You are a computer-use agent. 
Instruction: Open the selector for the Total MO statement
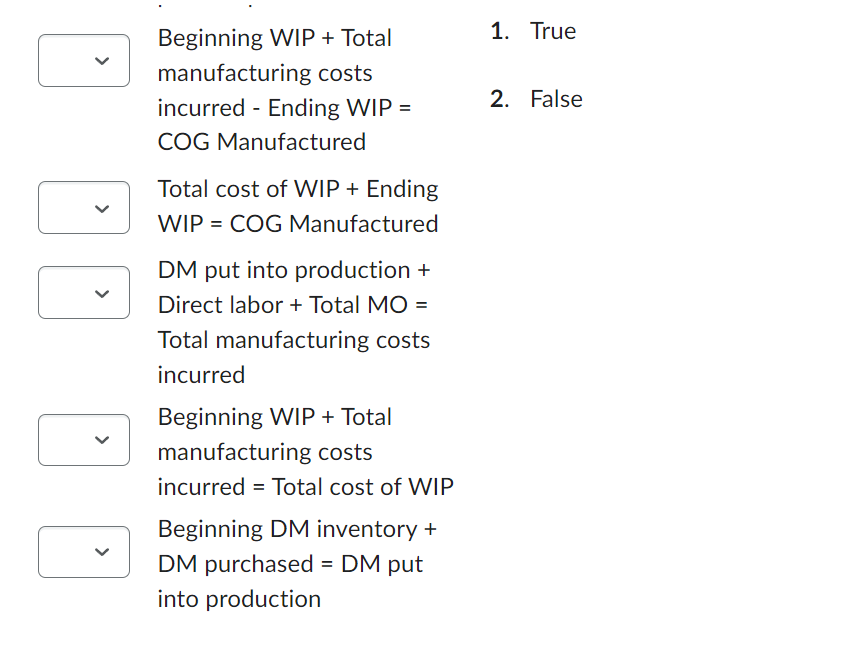[83, 292]
